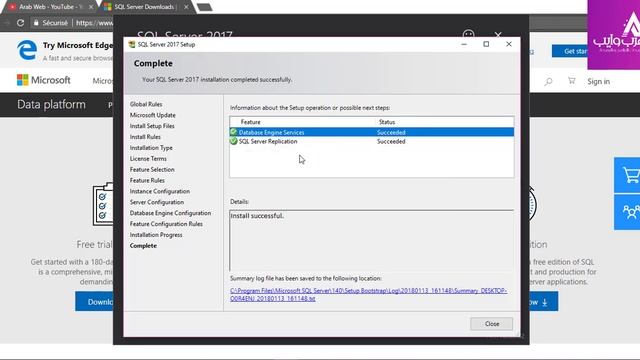The image size is (640, 360).
Task: Click the Feature column header
Action: (x=250, y=122)
